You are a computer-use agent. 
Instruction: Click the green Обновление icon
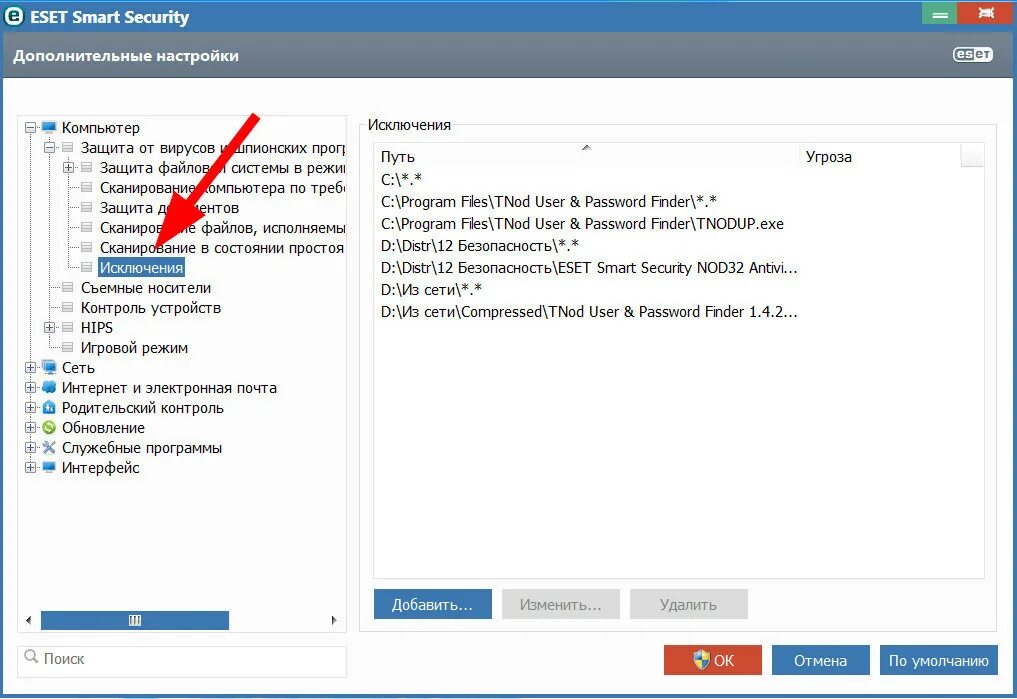[49, 427]
